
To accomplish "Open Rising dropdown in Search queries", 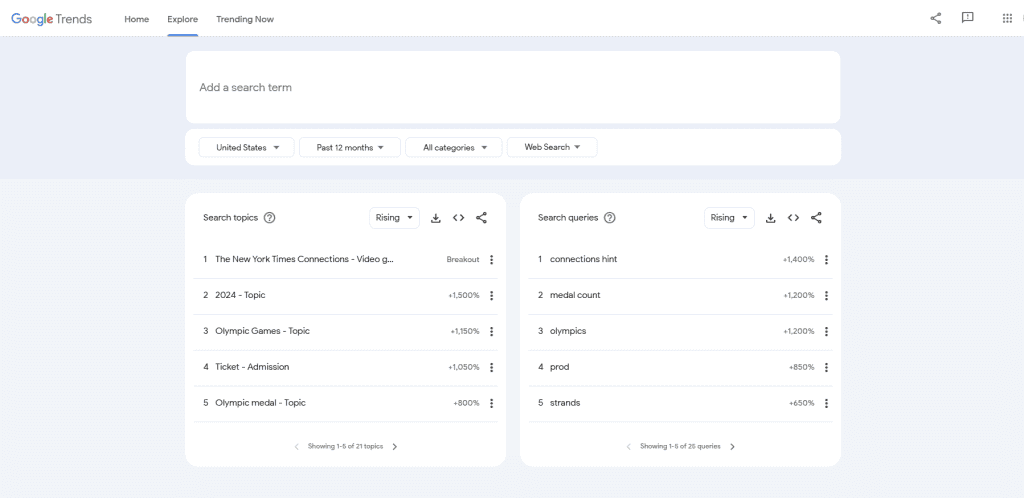I will pyautogui.click(x=729, y=218).
